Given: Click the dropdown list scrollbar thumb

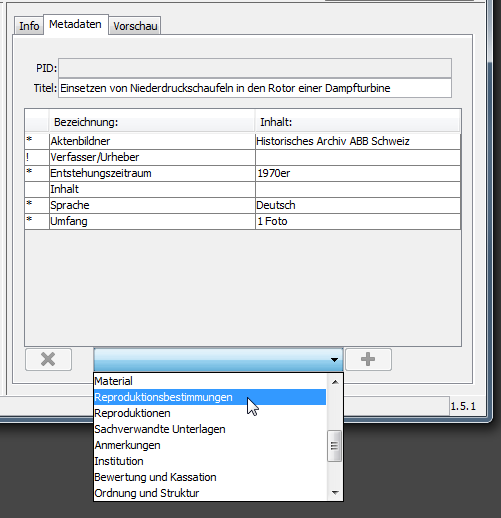Looking at the screenshot, I should 334,446.
